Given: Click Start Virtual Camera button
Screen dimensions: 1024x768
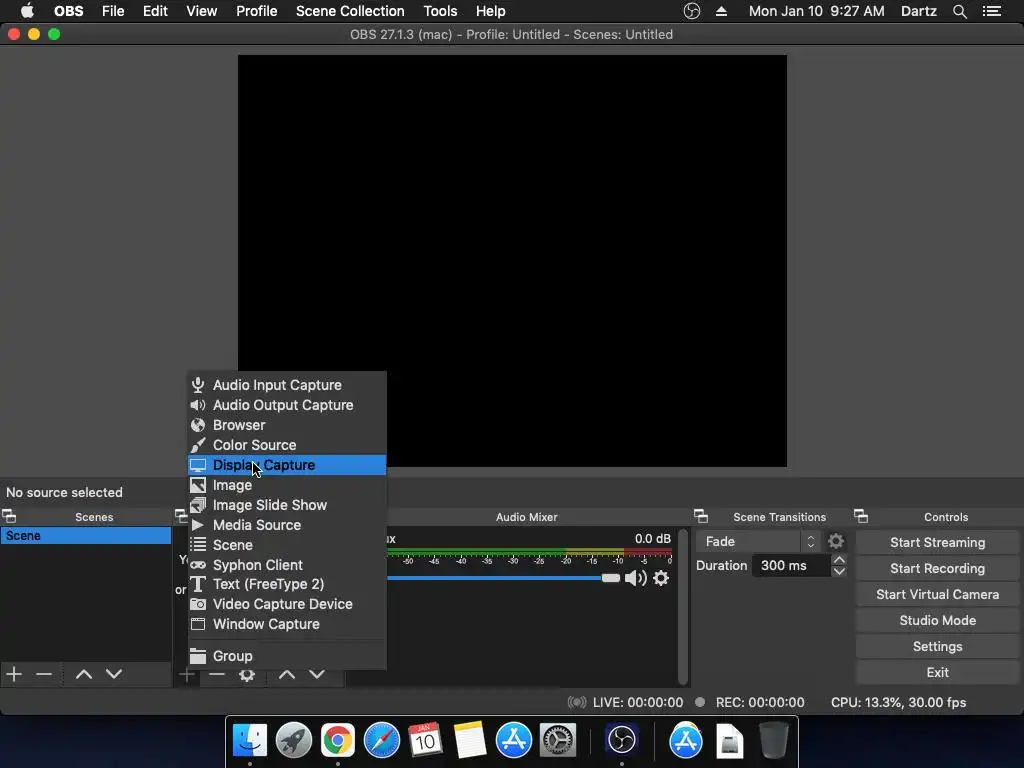Looking at the screenshot, I should [937, 594].
